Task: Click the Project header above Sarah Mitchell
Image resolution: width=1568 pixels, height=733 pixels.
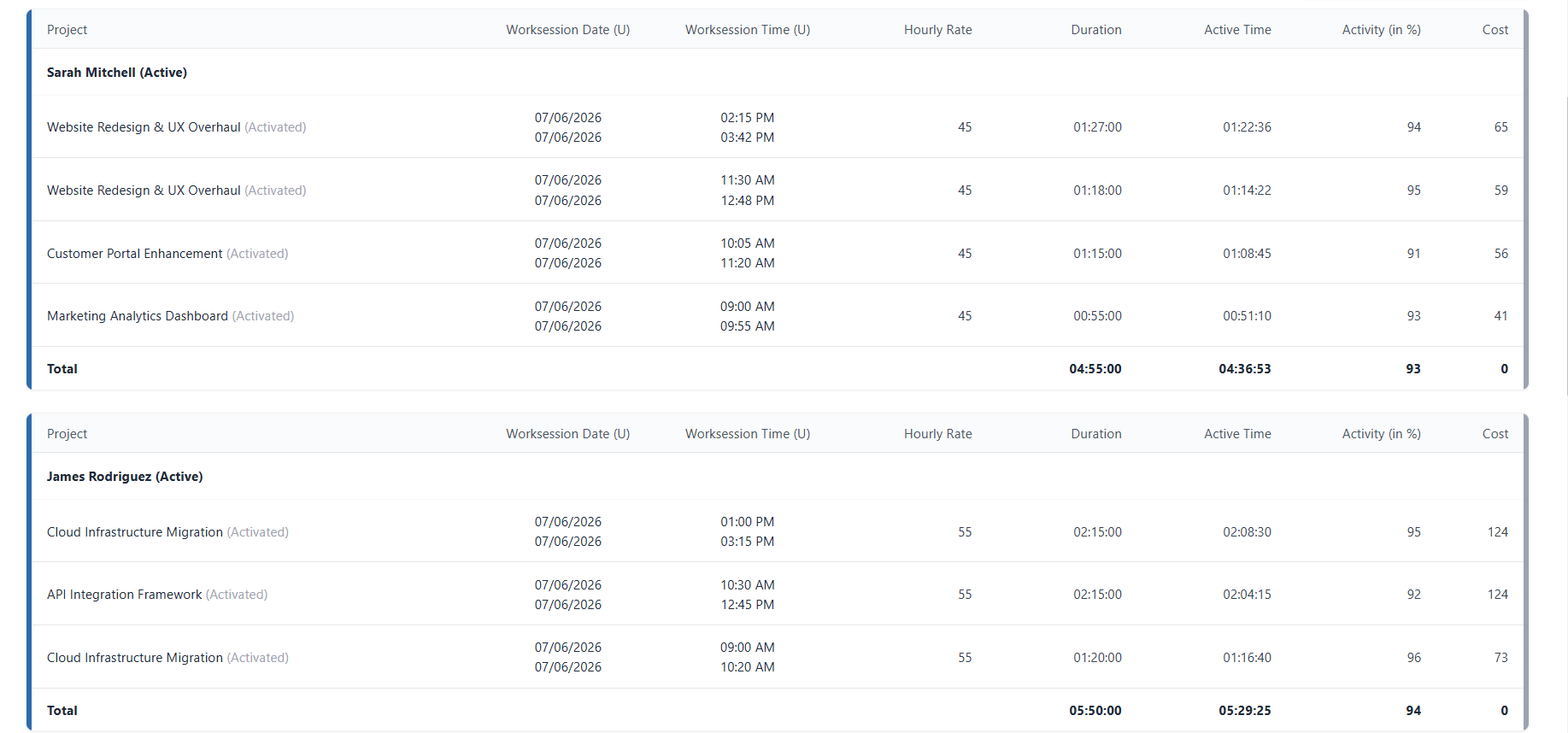Action: point(68,30)
